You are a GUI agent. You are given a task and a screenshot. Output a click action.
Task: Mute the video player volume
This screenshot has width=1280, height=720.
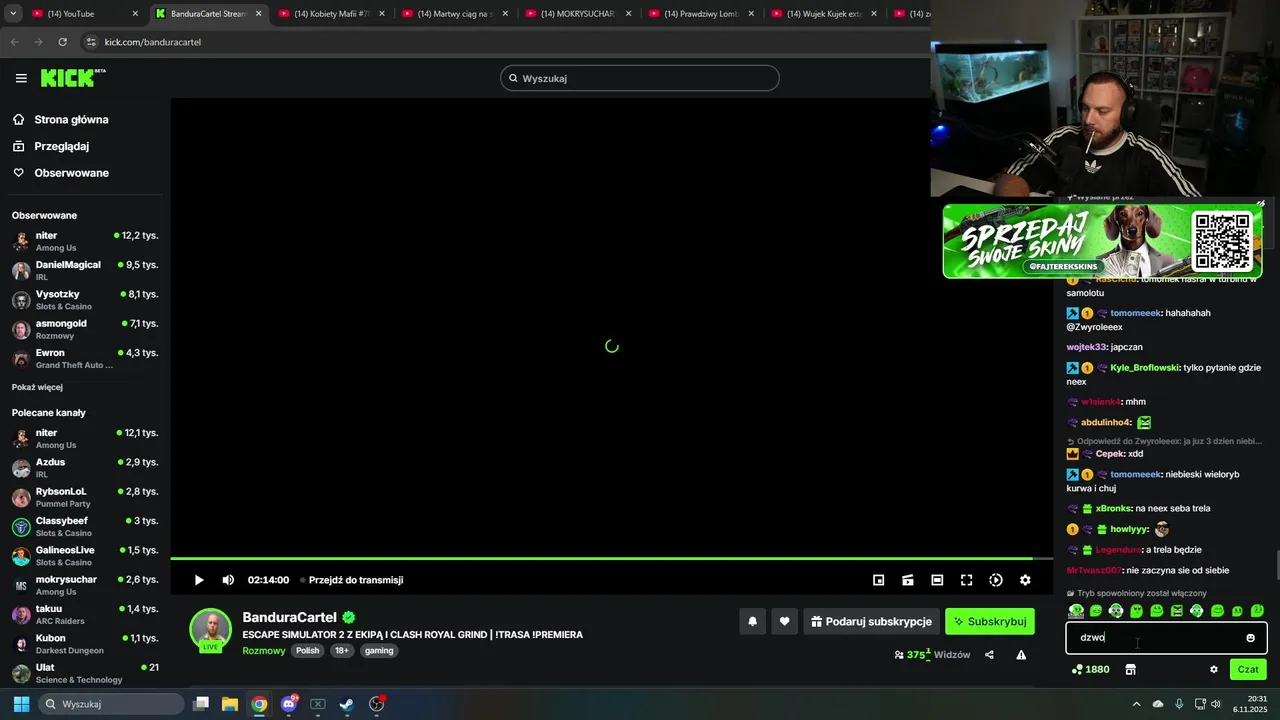pyautogui.click(x=228, y=580)
